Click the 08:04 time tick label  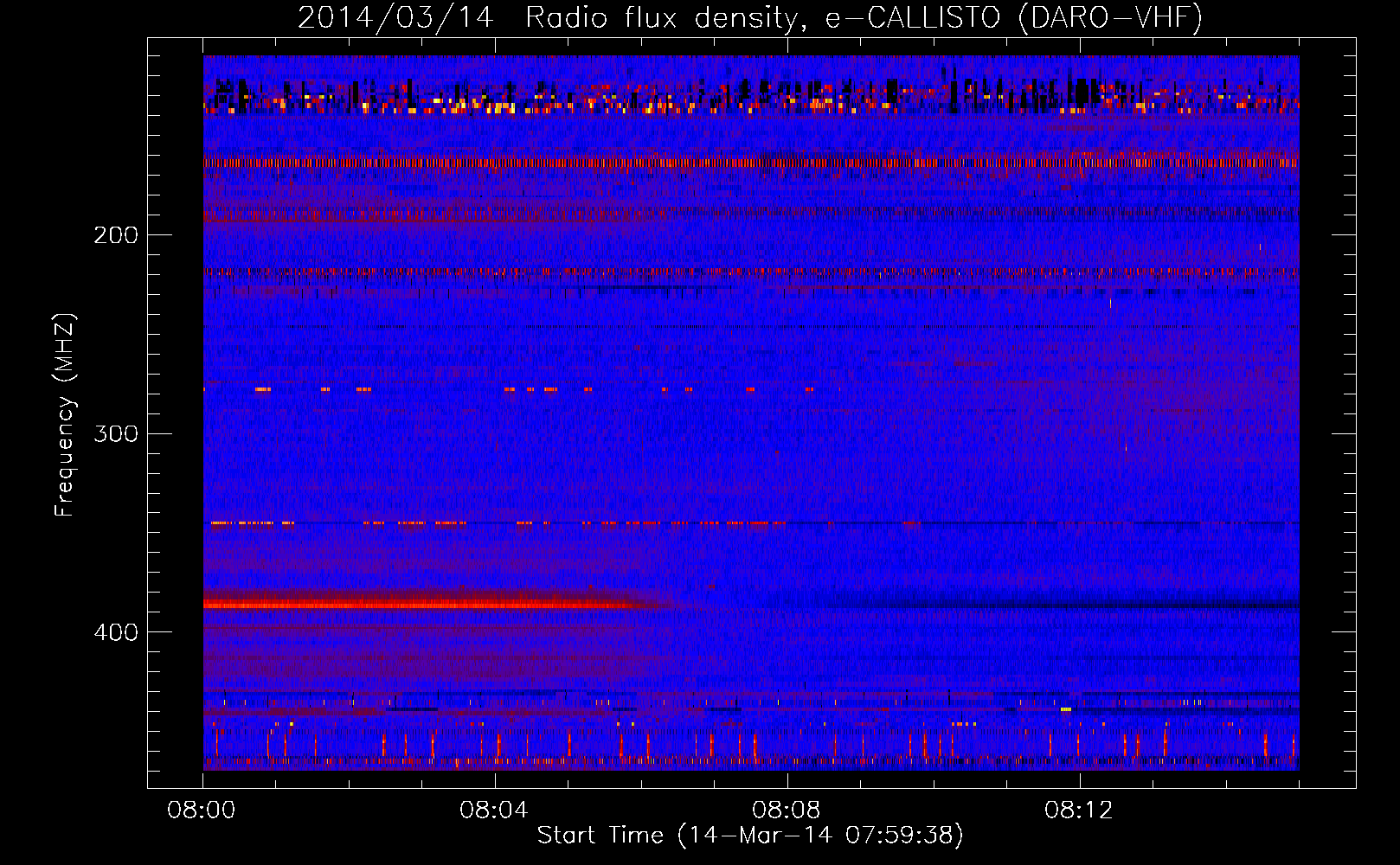494,811
